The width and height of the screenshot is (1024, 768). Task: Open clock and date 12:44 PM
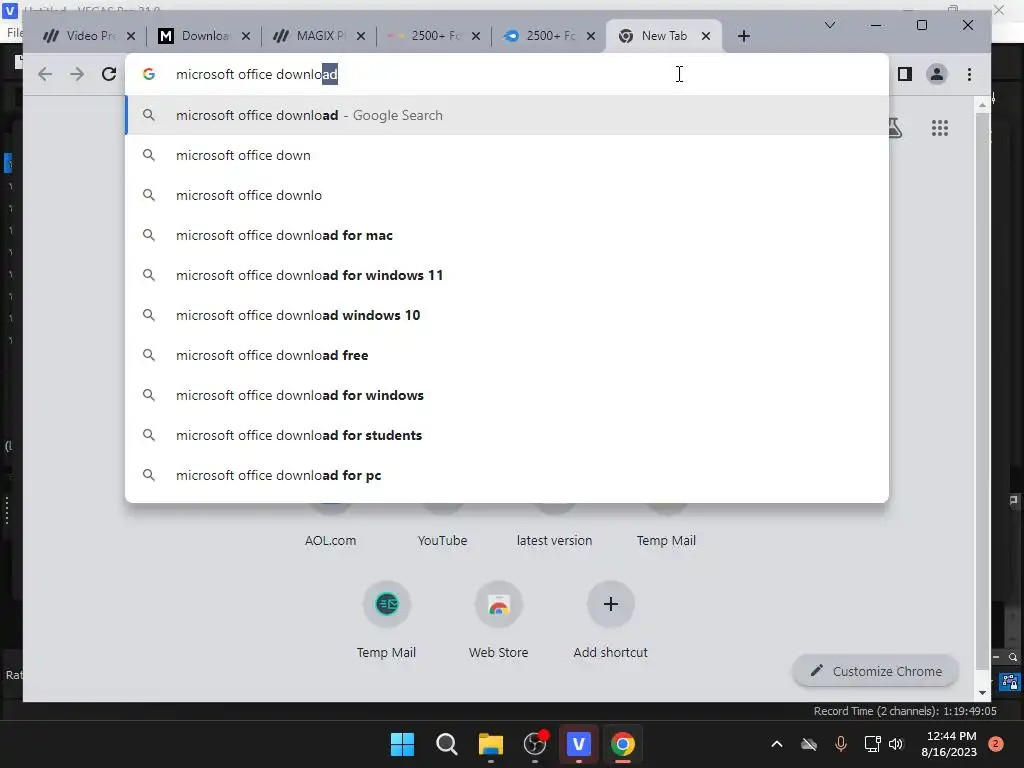pos(949,744)
